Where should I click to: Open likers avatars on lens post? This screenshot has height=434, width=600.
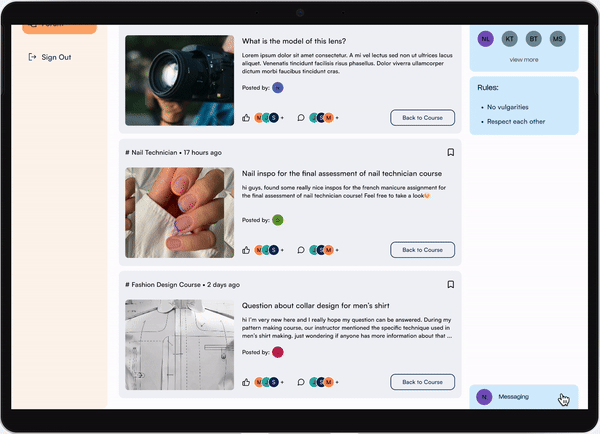267,117
